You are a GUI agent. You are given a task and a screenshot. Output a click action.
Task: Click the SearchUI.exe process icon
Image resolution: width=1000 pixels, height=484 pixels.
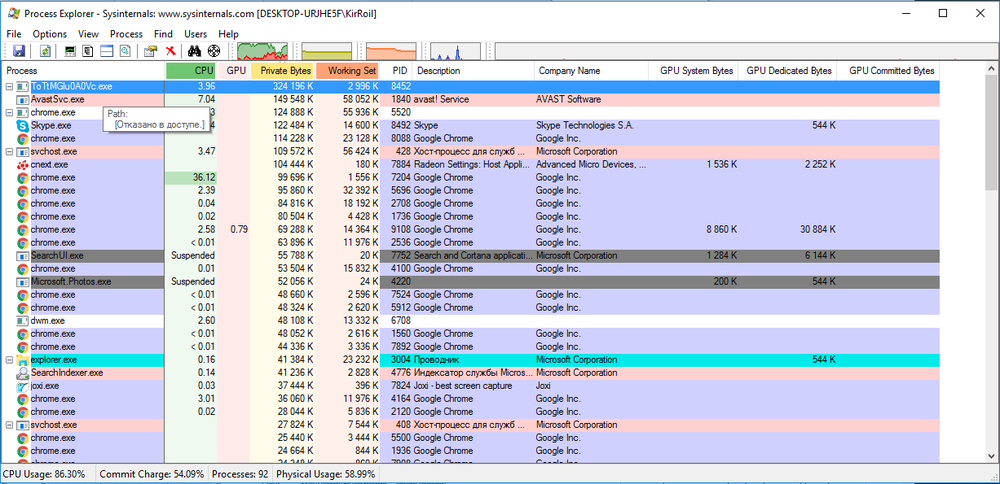(x=22, y=256)
